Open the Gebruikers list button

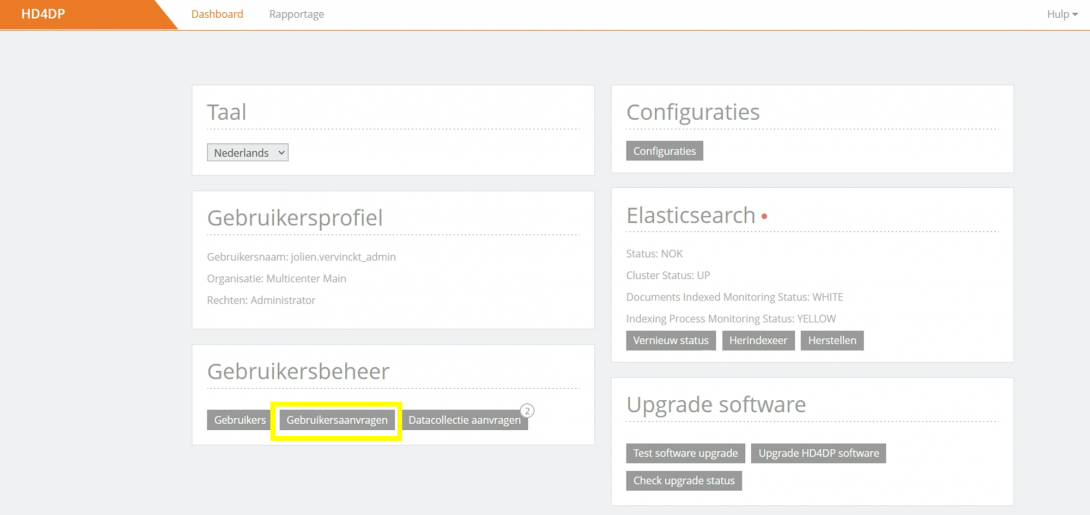(240, 421)
